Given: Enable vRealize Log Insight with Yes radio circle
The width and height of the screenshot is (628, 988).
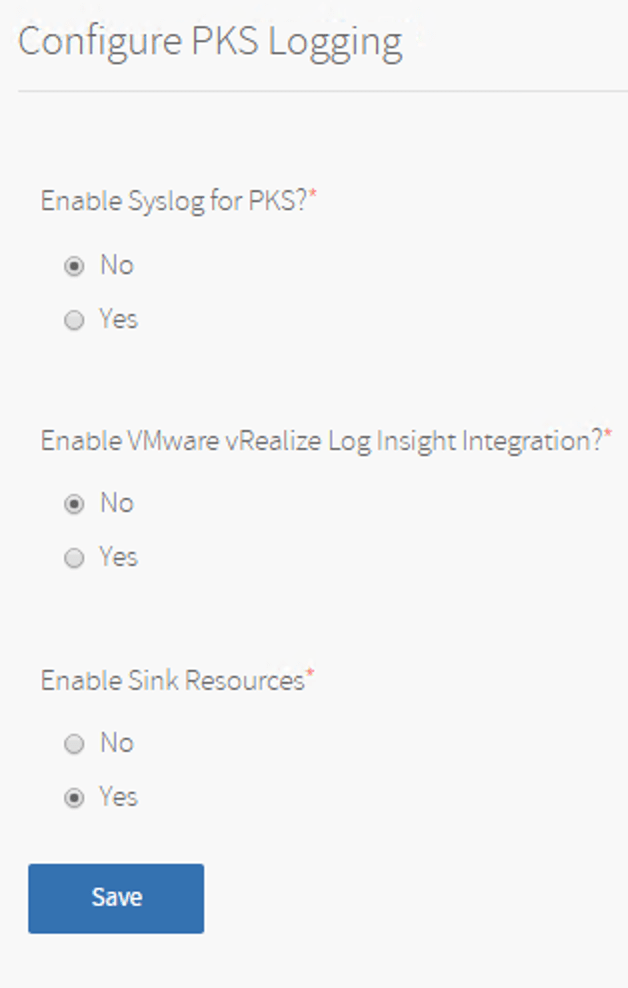Looking at the screenshot, I should [x=74, y=558].
